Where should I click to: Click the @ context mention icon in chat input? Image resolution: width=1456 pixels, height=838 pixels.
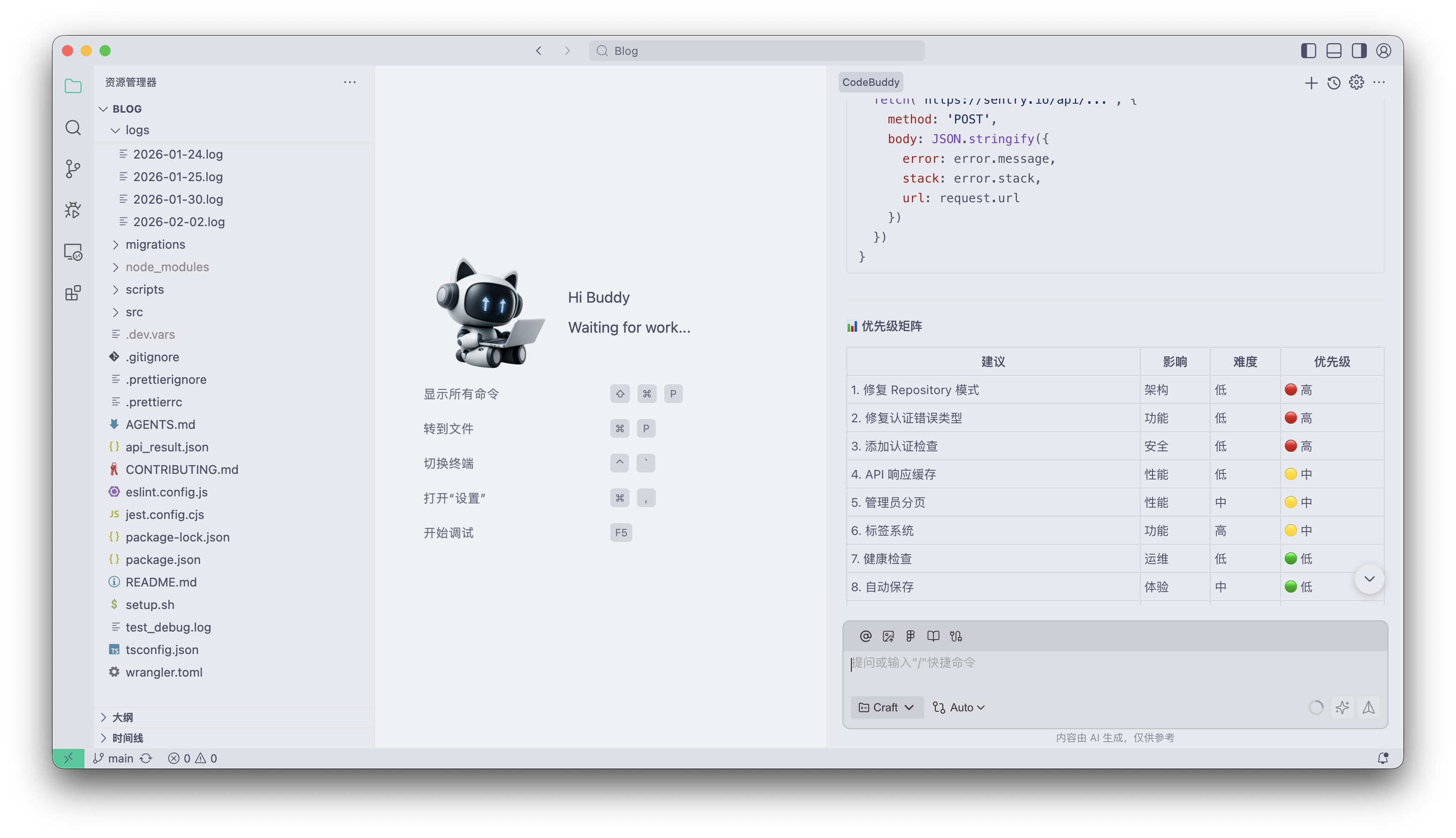tap(865, 636)
